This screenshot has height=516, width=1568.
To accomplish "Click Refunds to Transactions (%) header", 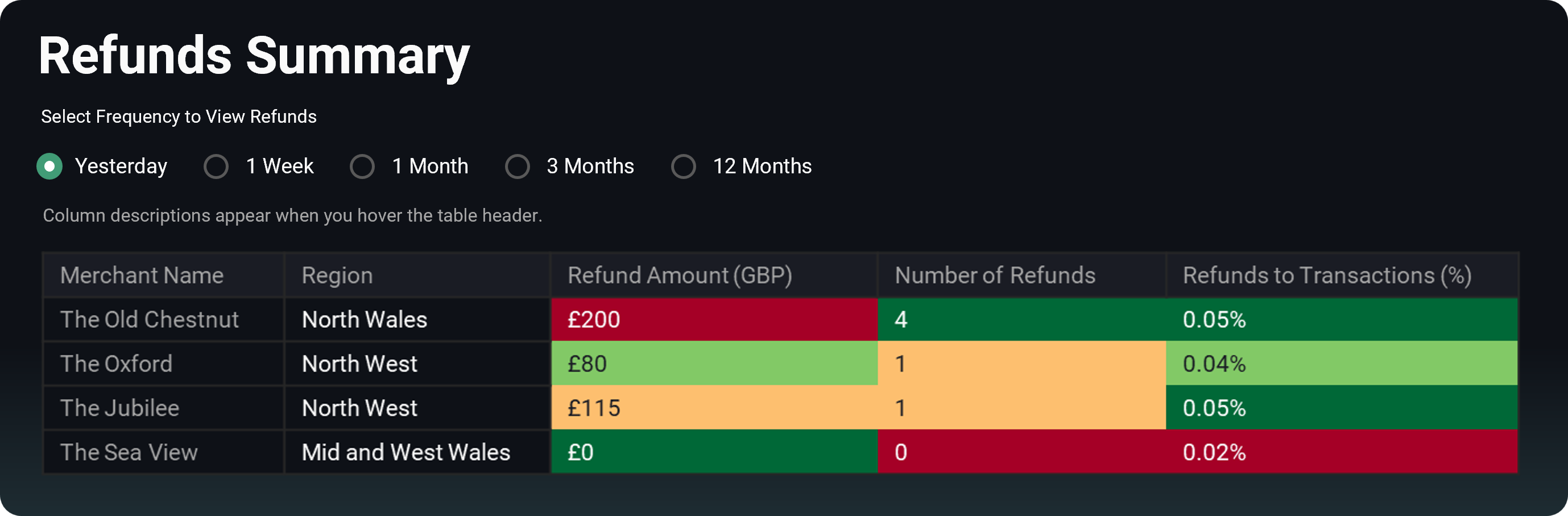I will [1327, 275].
